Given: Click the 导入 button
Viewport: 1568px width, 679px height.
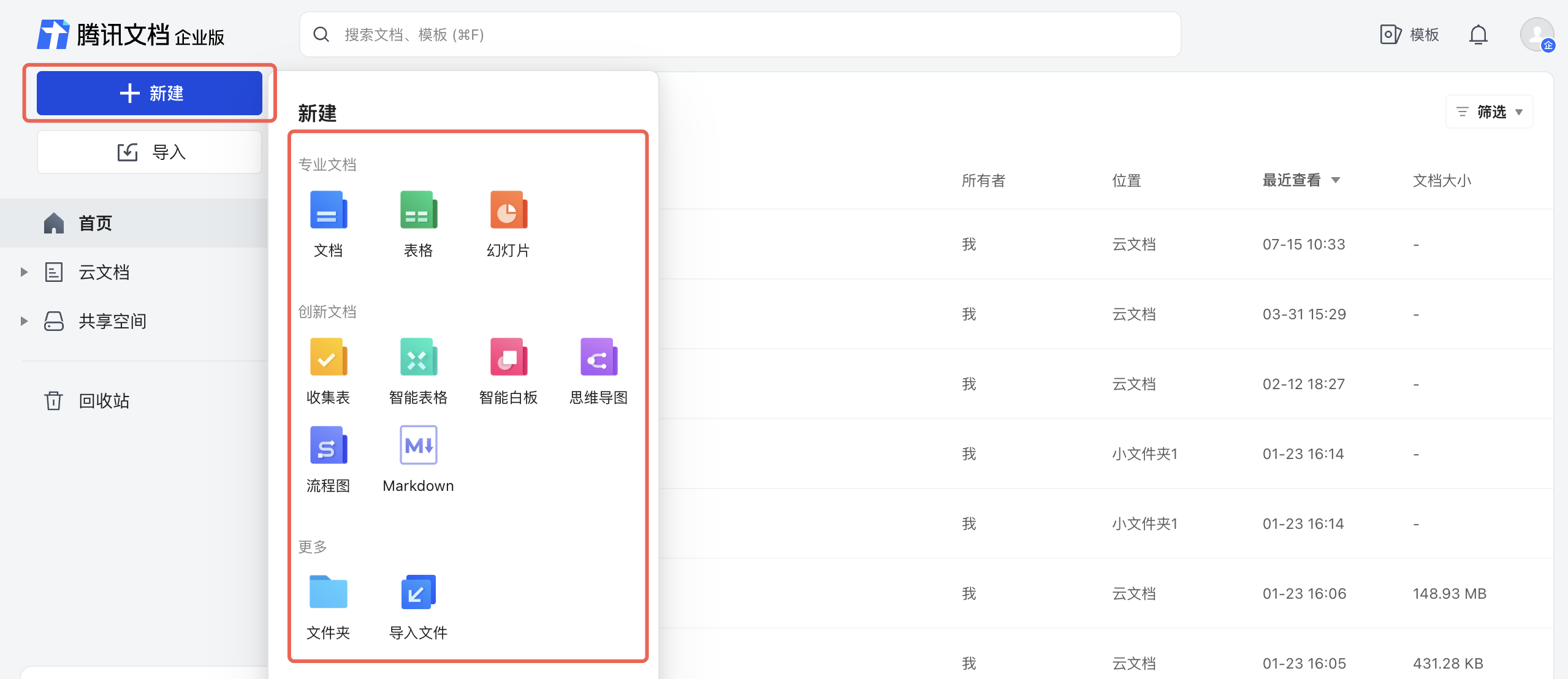Looking at the screenshot, I should pos(150,152).
